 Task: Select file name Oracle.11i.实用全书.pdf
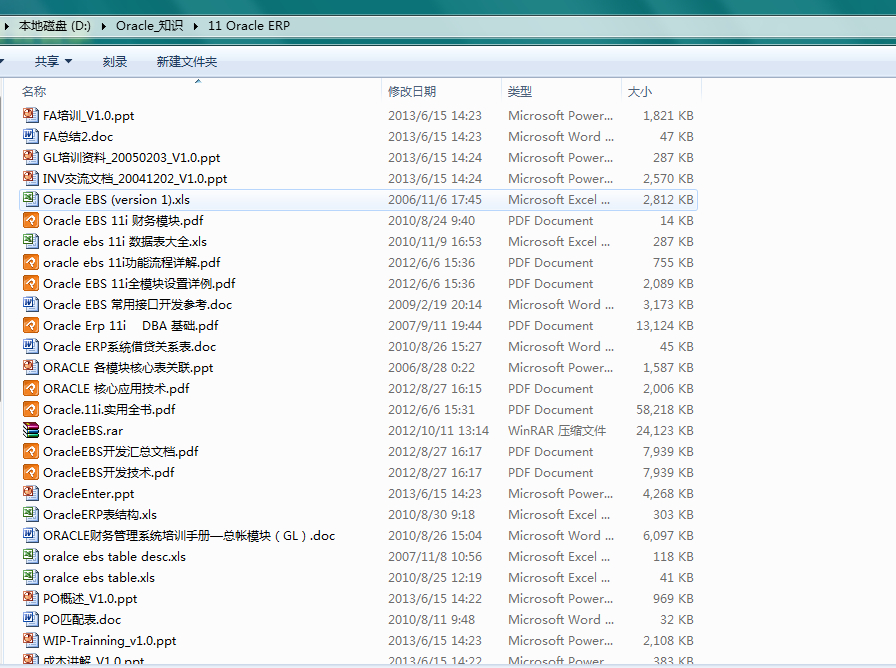tap(109, 410)
